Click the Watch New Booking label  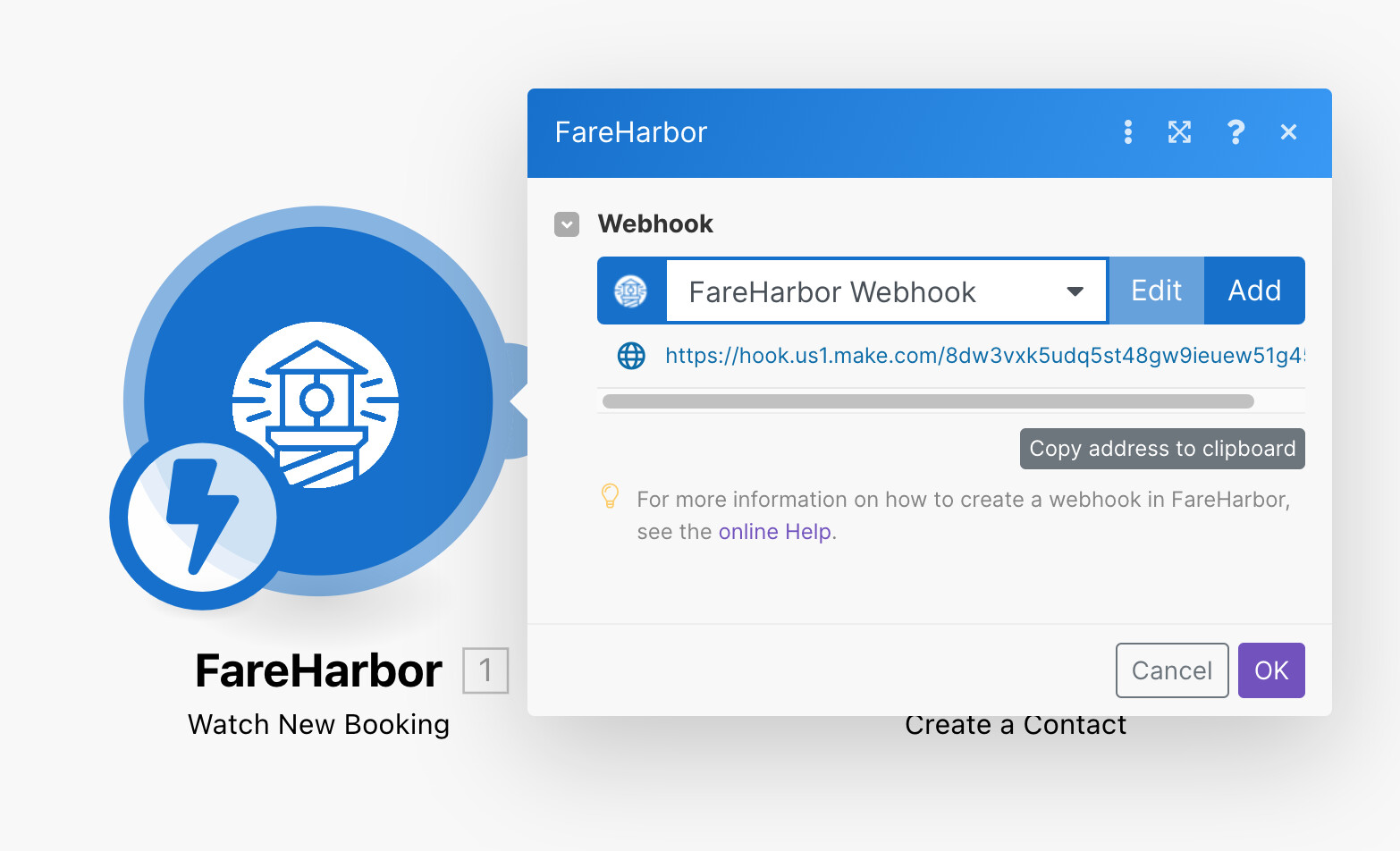click(x=318, y=724)
